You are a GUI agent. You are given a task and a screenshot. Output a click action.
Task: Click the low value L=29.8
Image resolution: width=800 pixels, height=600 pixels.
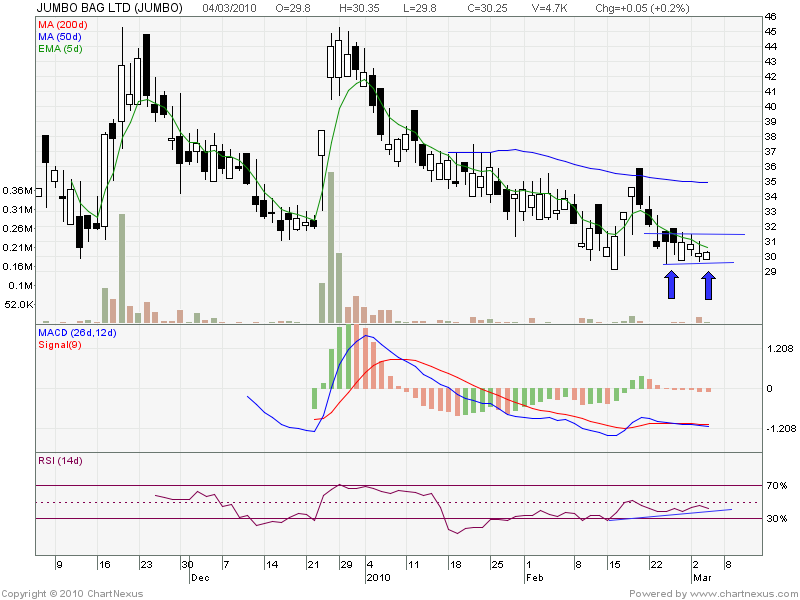click(x=420, y=8)
